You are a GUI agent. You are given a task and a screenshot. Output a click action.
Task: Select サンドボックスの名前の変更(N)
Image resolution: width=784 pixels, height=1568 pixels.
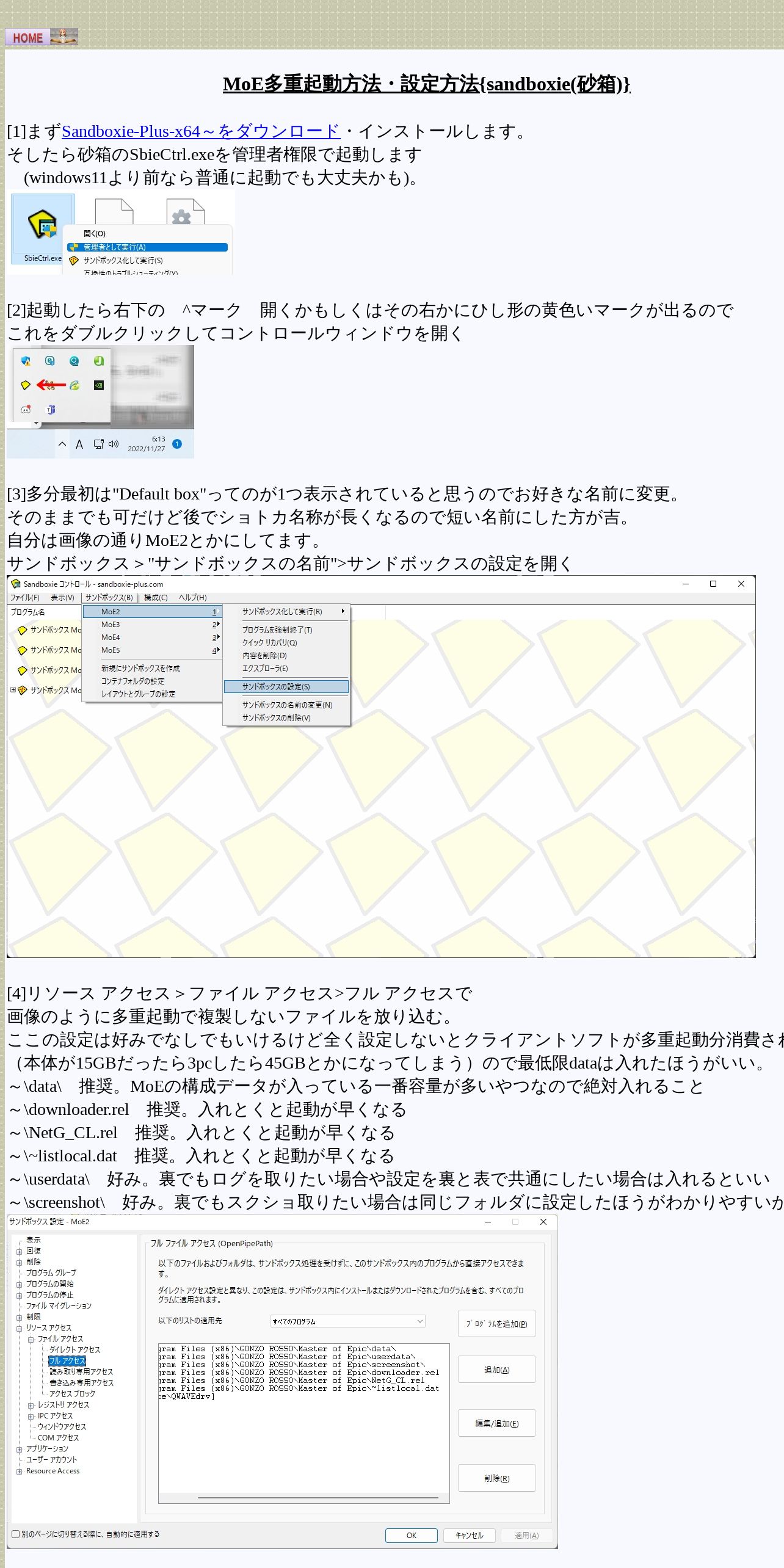tap(287, 705)
